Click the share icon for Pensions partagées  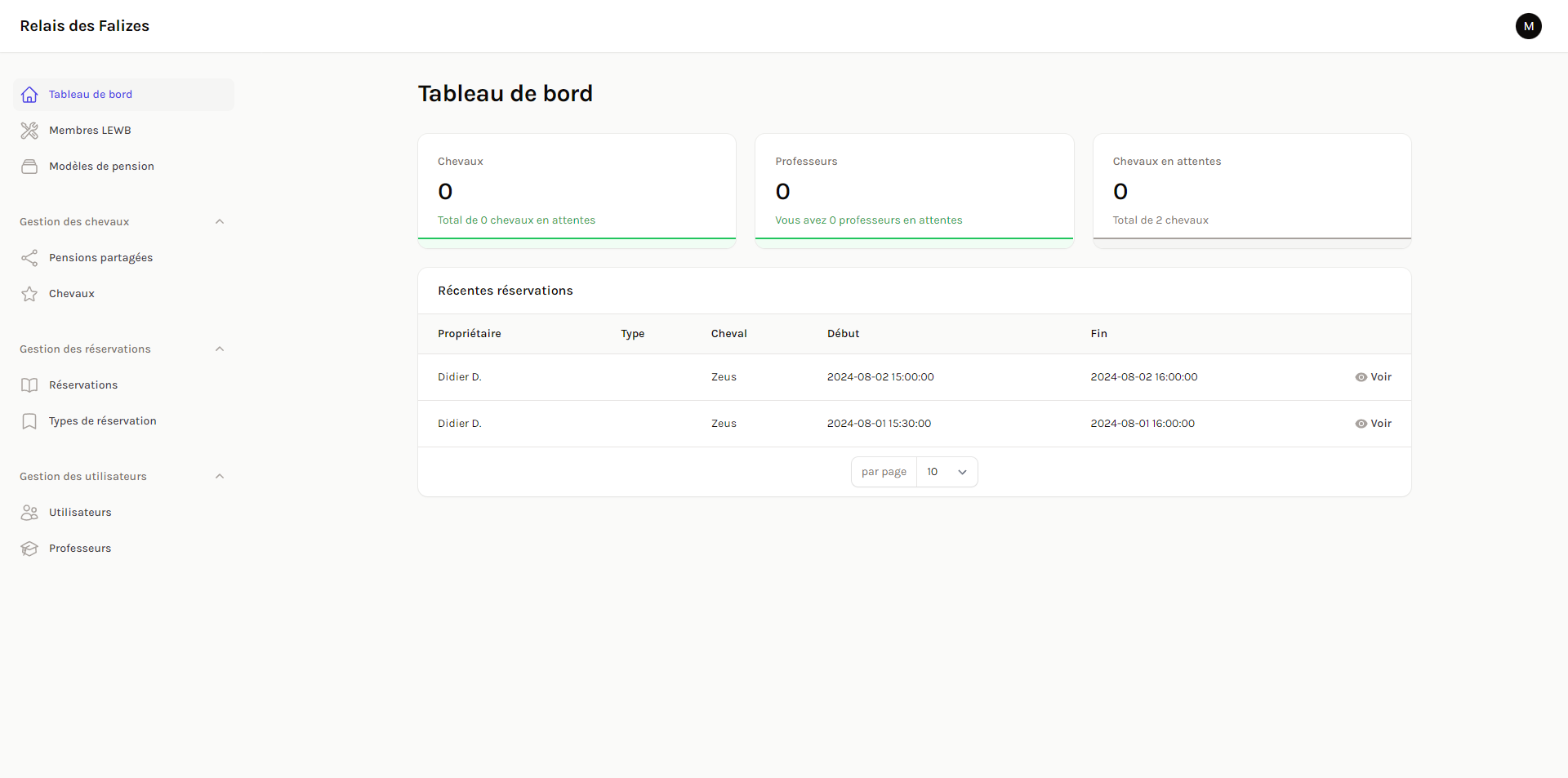tap(29, 258)
